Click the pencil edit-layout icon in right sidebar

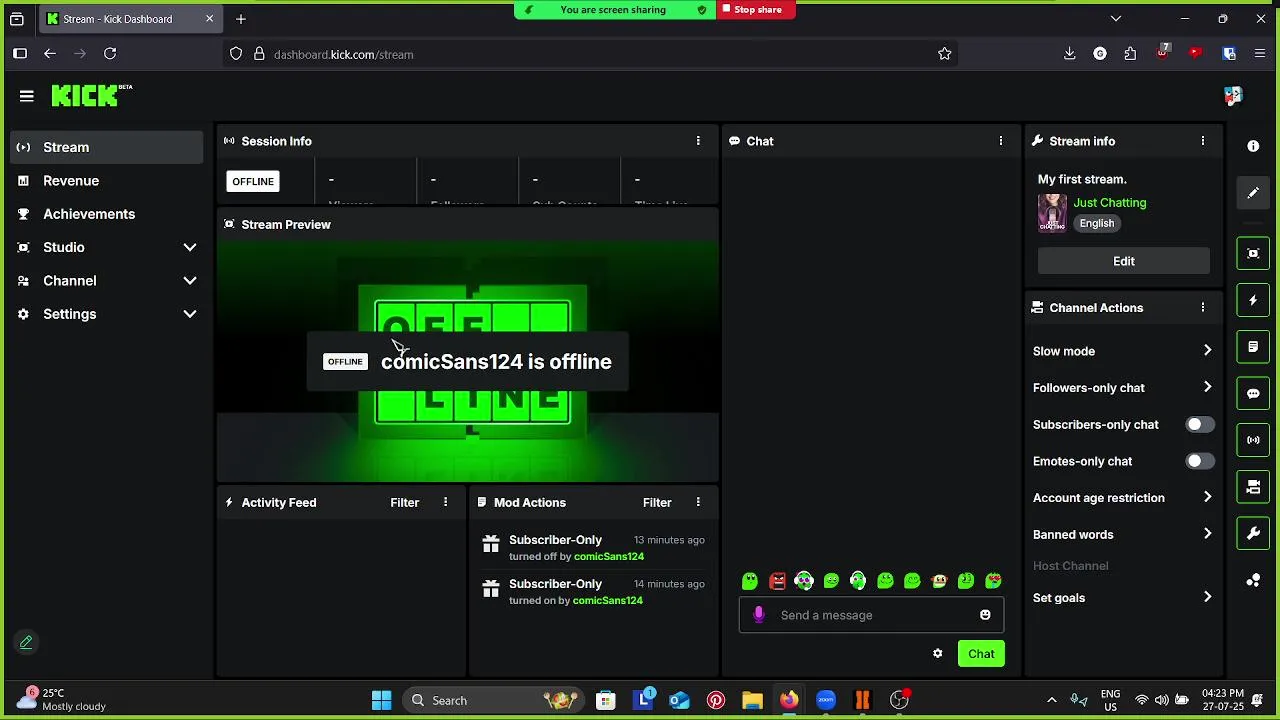pyautogui.click(x=1253, y=193)
